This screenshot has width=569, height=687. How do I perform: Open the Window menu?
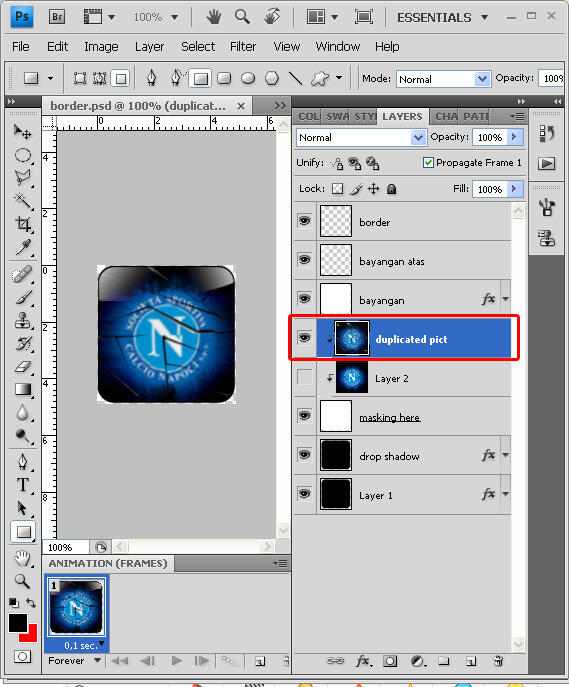[338, 46]
